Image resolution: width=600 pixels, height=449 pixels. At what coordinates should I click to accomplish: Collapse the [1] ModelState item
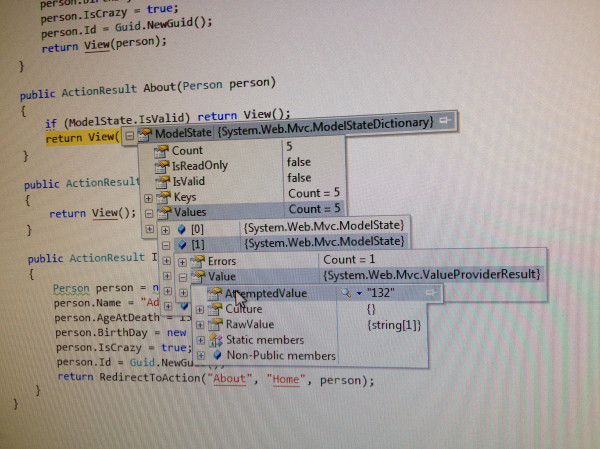(166, 245)
